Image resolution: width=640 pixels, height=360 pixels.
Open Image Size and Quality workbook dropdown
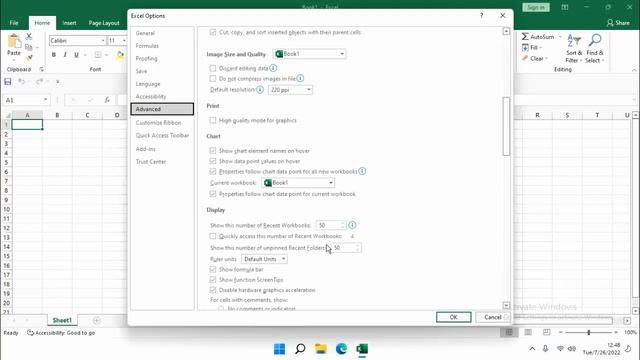point(309,54)
